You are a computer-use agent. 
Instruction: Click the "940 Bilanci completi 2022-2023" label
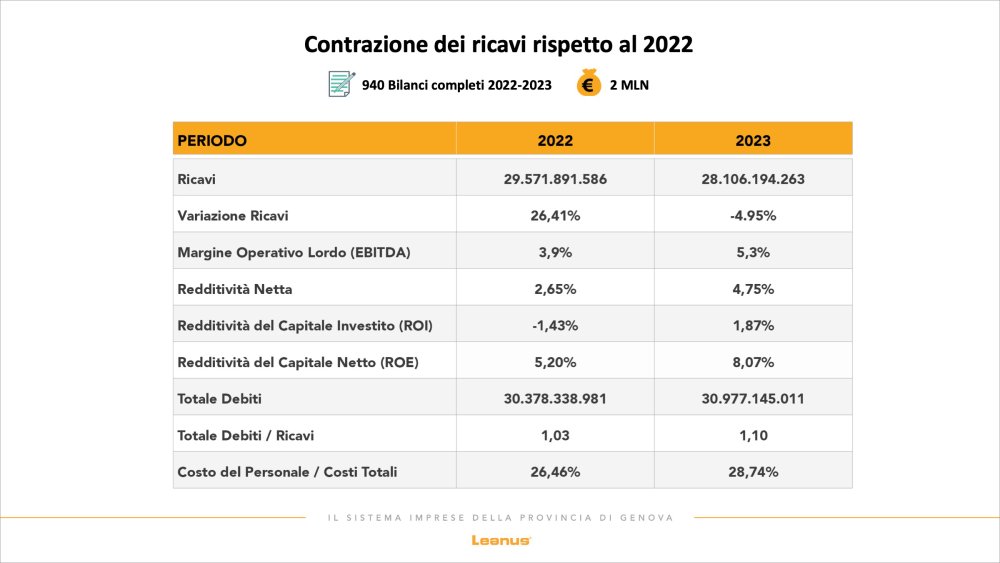[x=457, y=85]
